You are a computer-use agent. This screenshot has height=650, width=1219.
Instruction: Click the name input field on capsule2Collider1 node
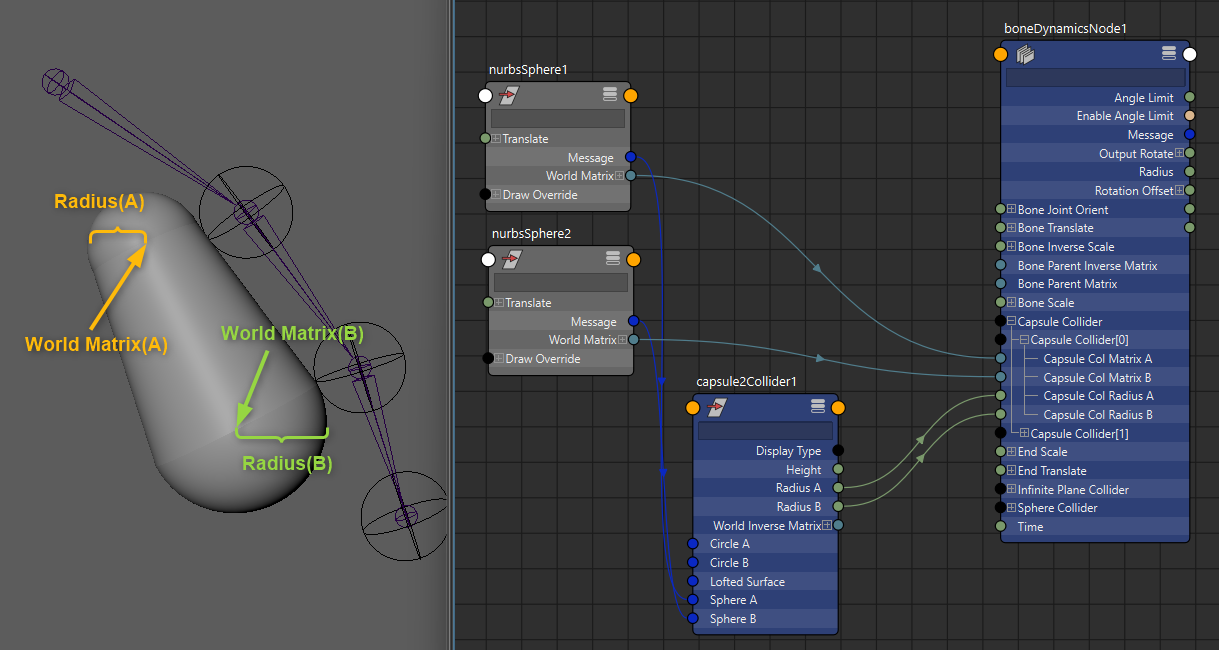click(765, 430)
